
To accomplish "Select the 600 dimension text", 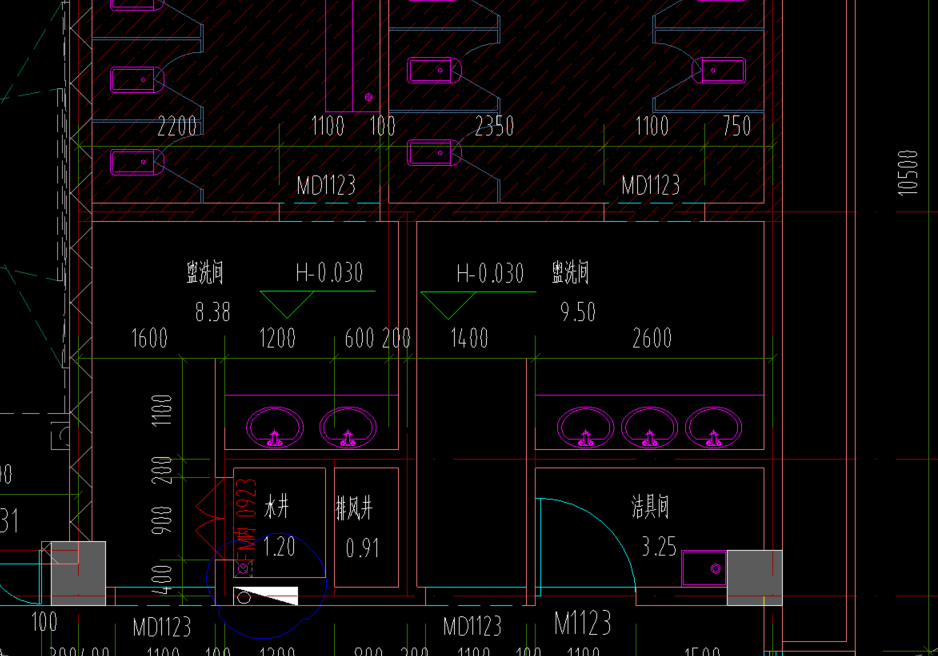I will 360,338.
